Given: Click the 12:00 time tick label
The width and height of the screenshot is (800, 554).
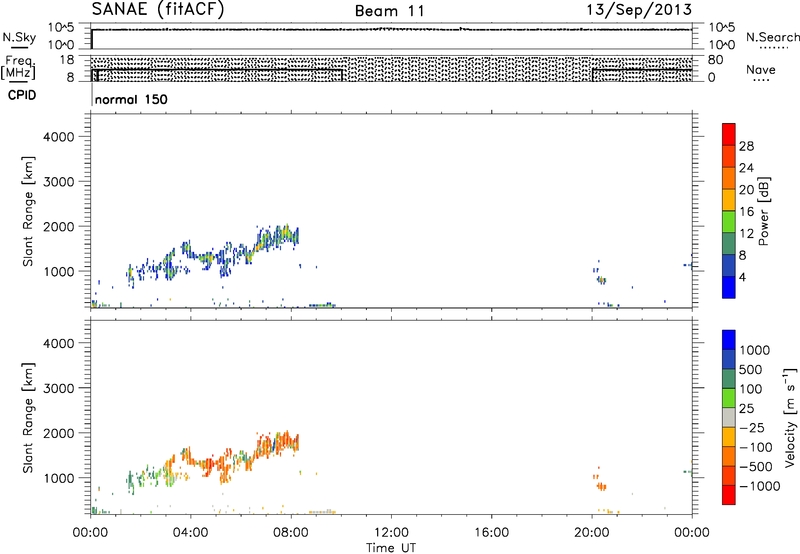Looking at the screenshot, I should [391, 533].
